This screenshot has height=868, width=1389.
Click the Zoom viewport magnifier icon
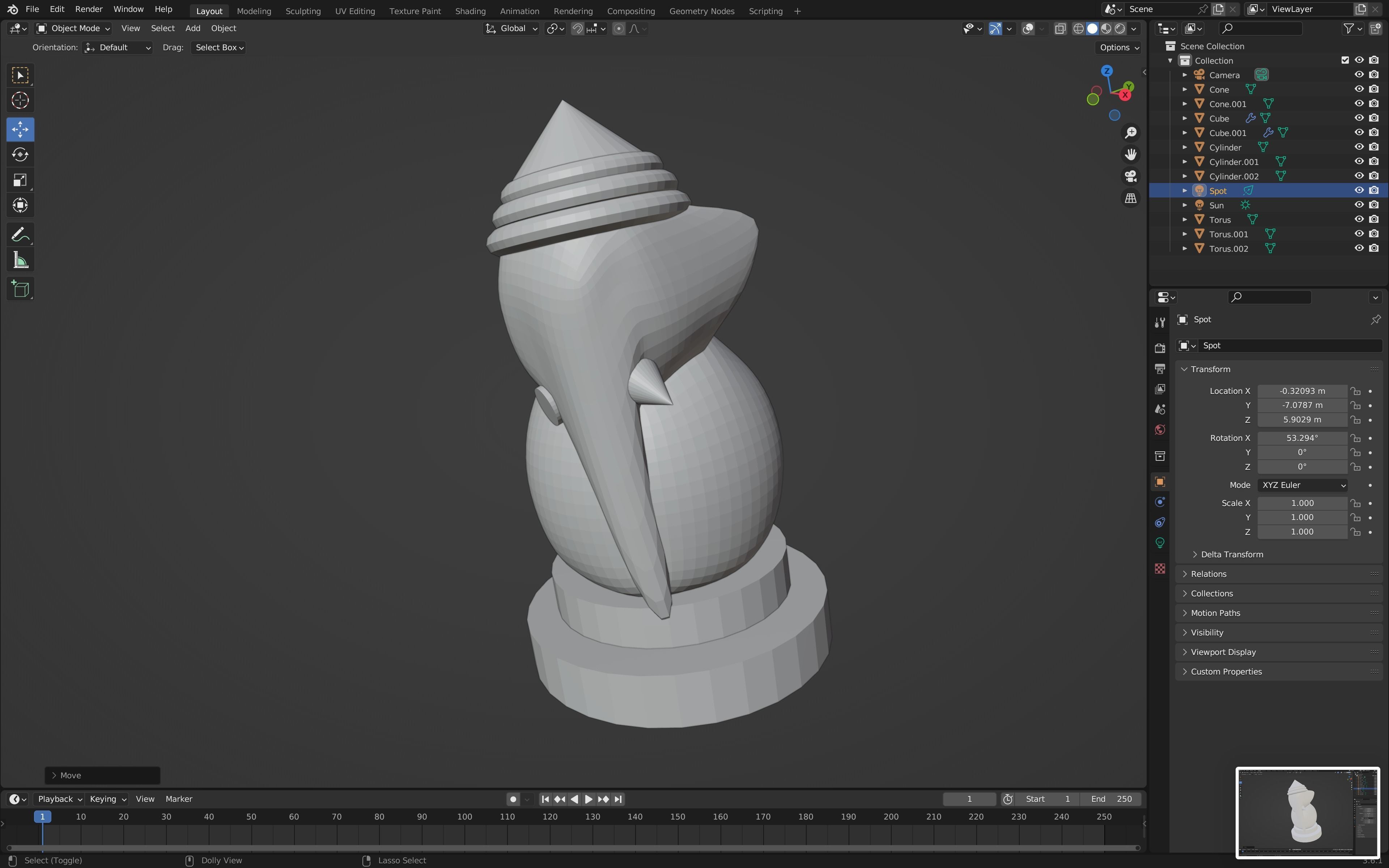click(x=1131, y=133)
